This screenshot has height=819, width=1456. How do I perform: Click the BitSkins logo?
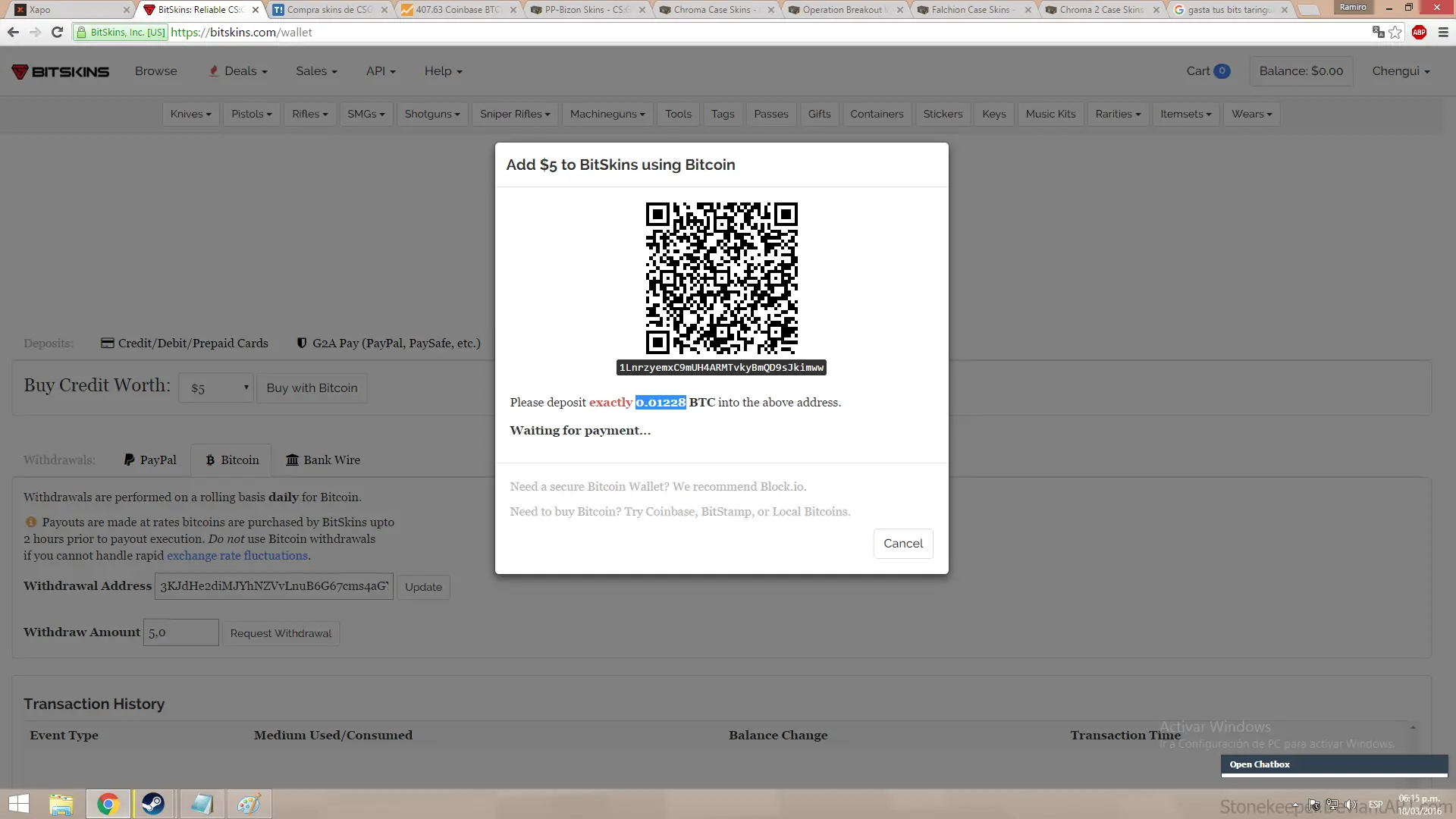[x=61, y=71]
